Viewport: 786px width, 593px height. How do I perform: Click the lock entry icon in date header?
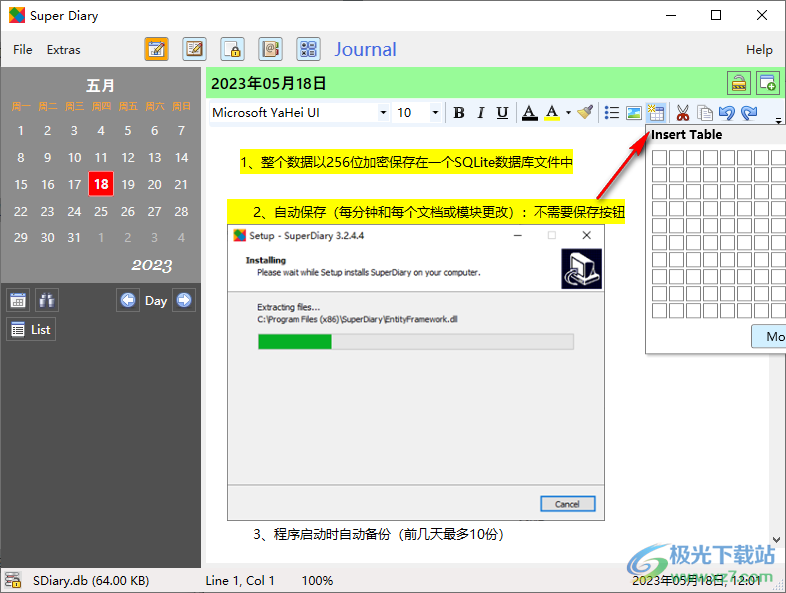click(739, 83)
